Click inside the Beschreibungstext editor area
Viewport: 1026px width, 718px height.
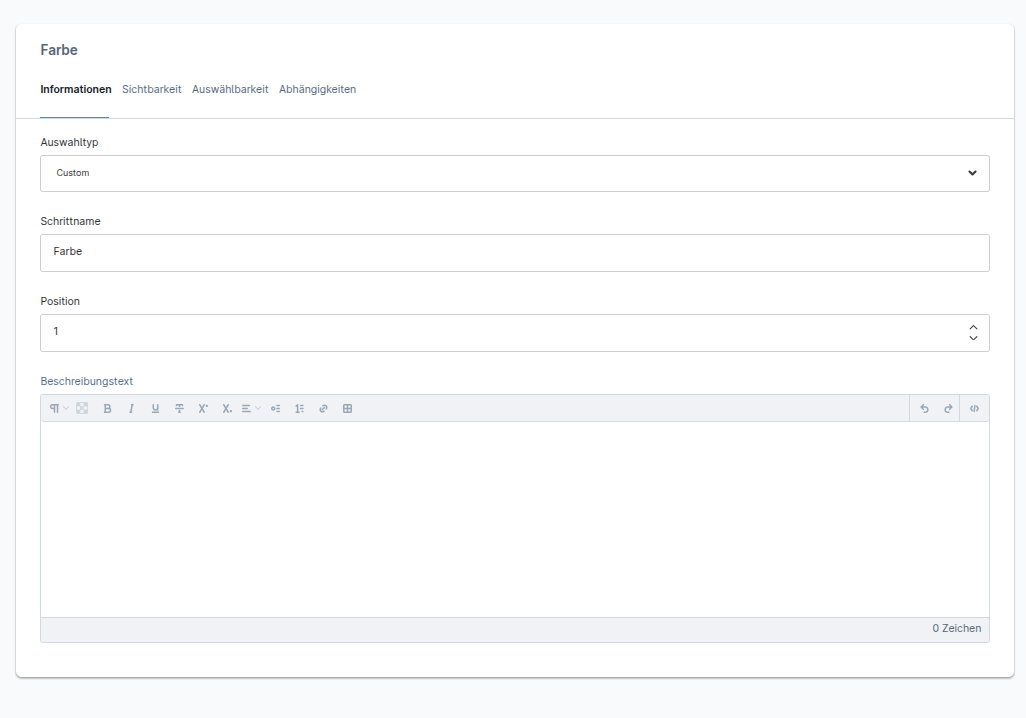point(514,520)
